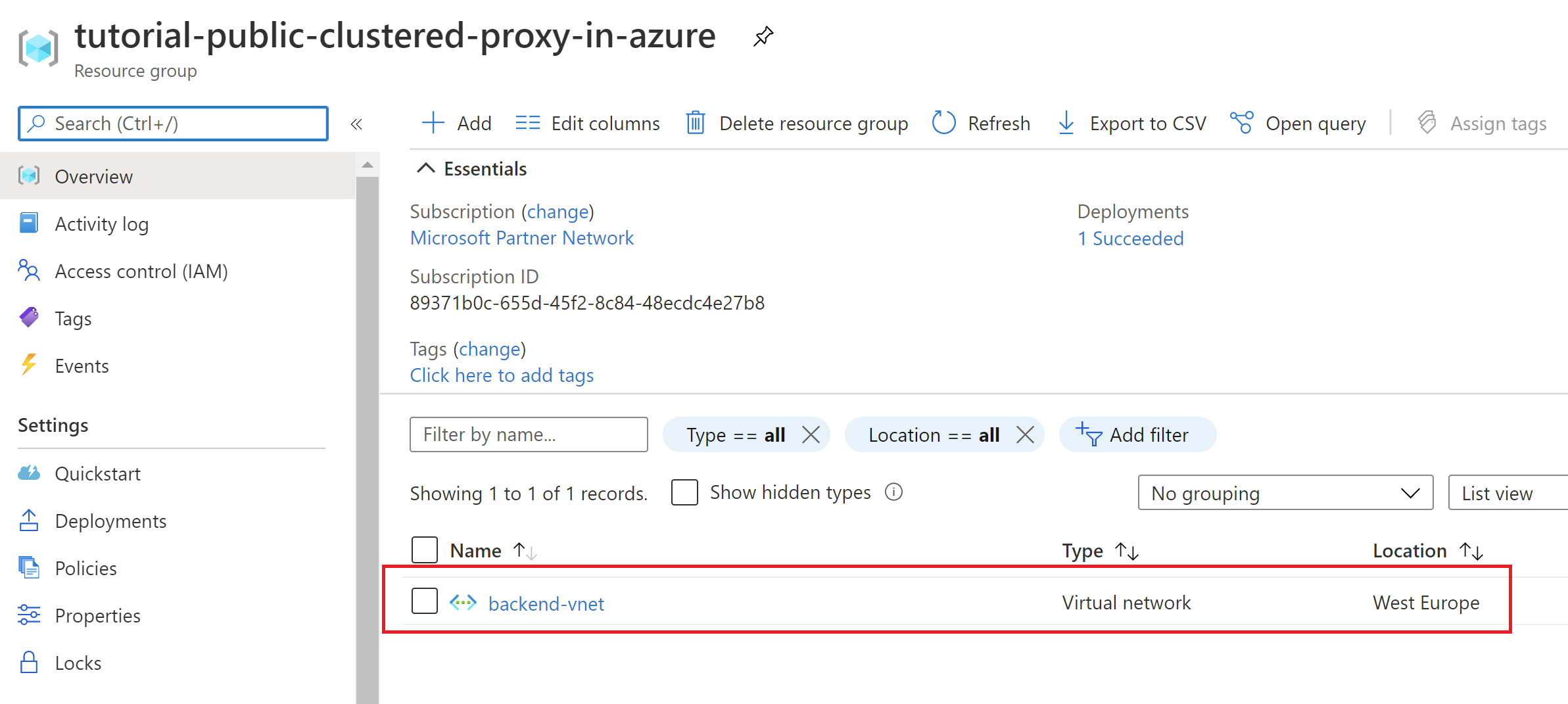1568x704 pixels.
Task: Enable Show hidden types
Action: 684,492
